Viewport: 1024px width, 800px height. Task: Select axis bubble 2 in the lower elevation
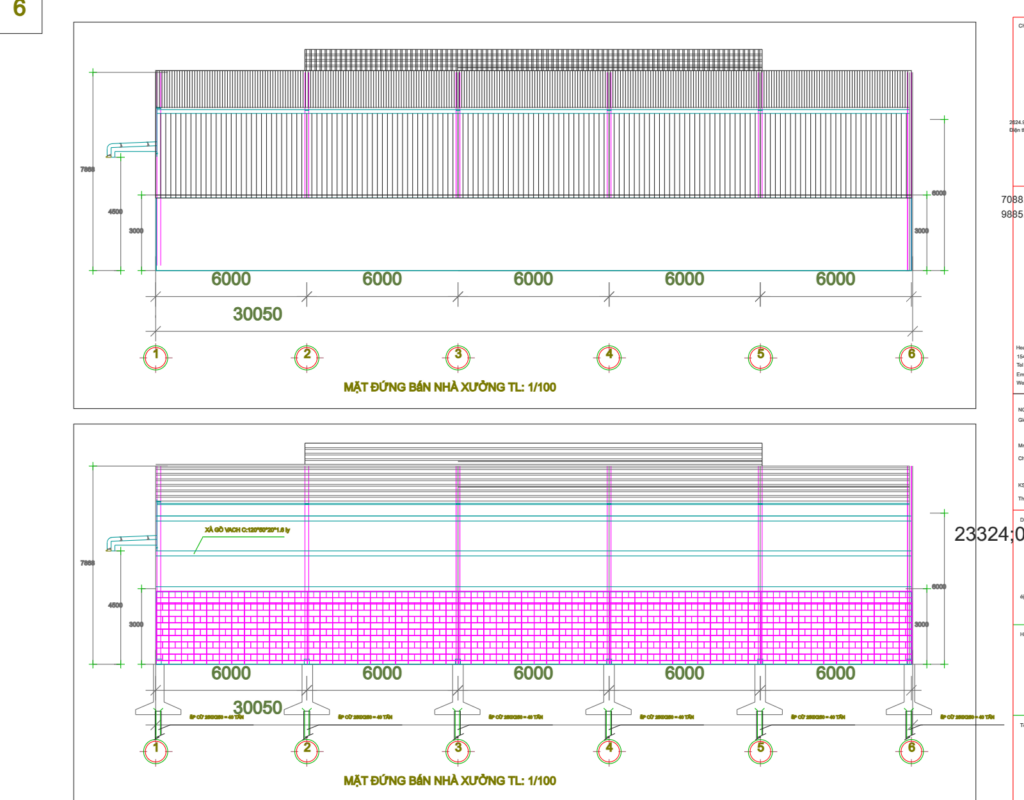pyautogui.click(x=307, y=750)
